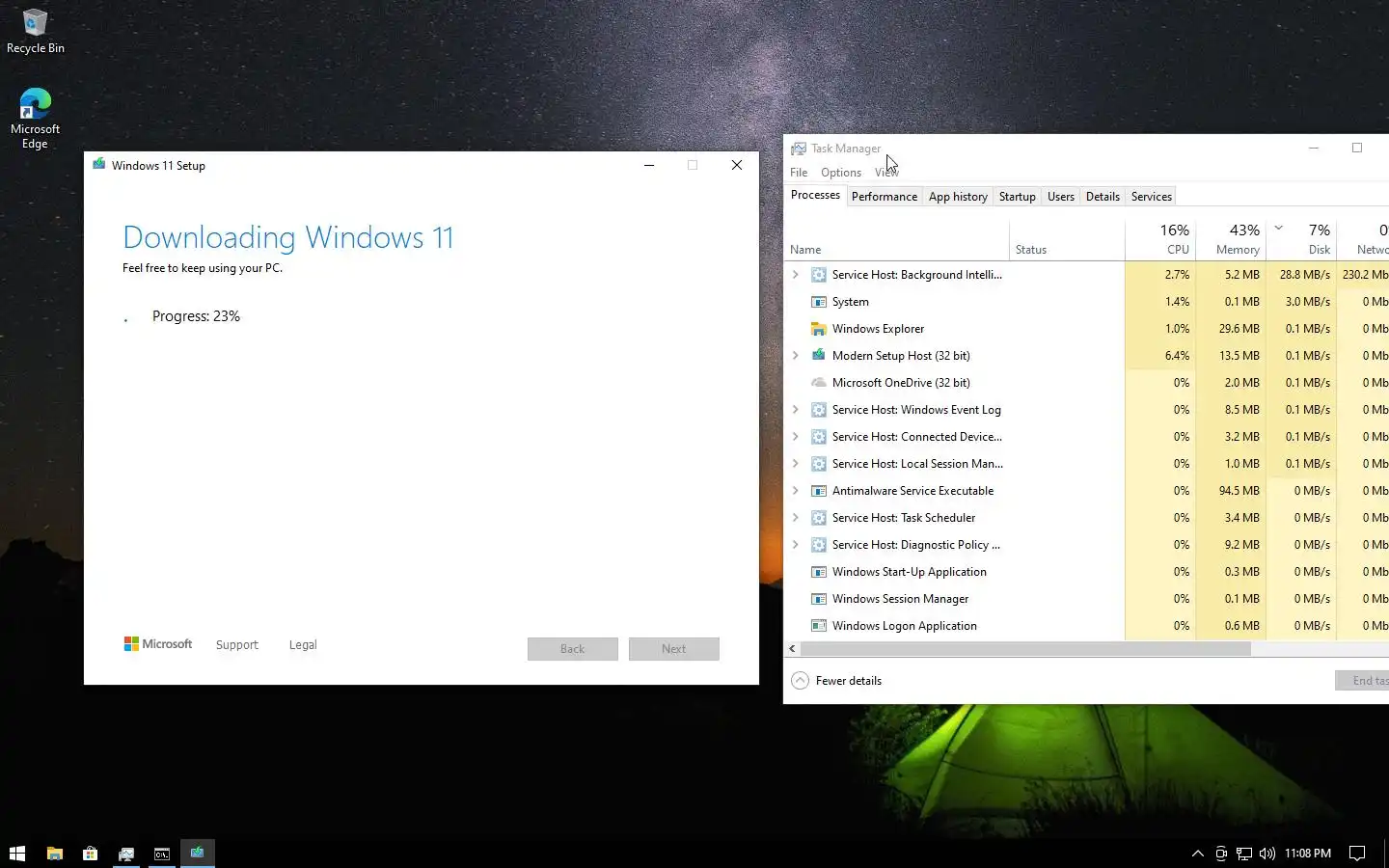Expand Service Host: Local Session Manager row

pyautogui.click(x=795, y=464)
